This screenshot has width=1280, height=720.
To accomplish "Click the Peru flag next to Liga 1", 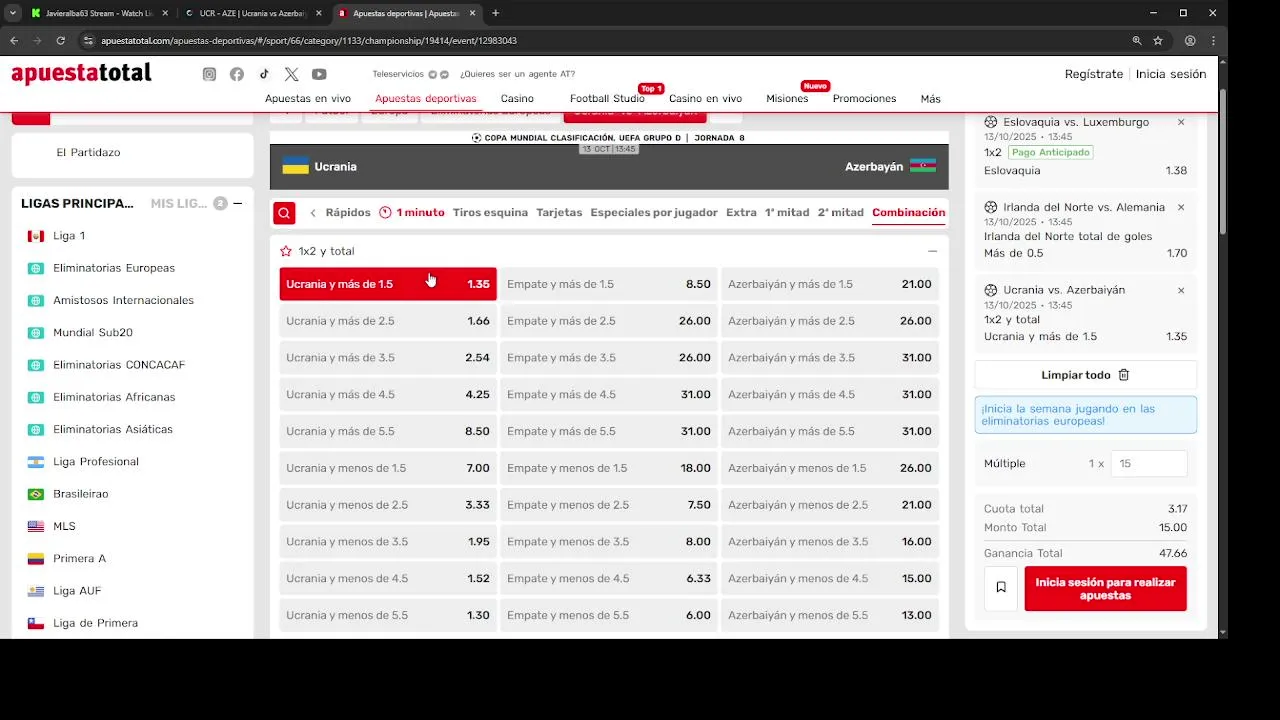I will tap(36, 236).
